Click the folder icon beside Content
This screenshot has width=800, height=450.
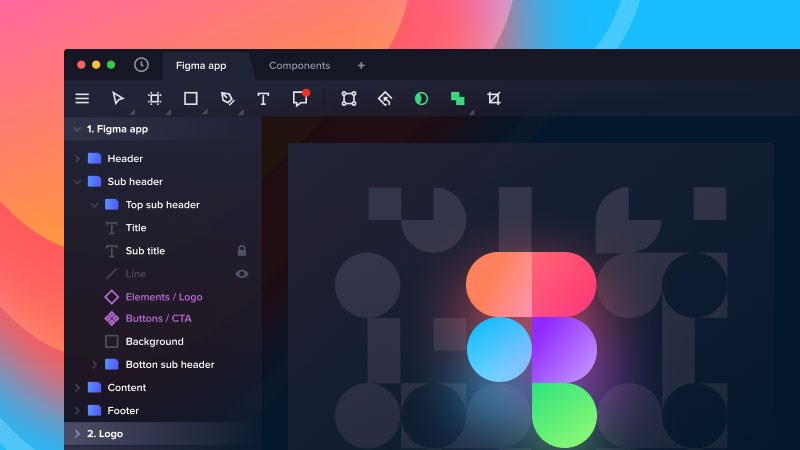click(x=94, y=387)
